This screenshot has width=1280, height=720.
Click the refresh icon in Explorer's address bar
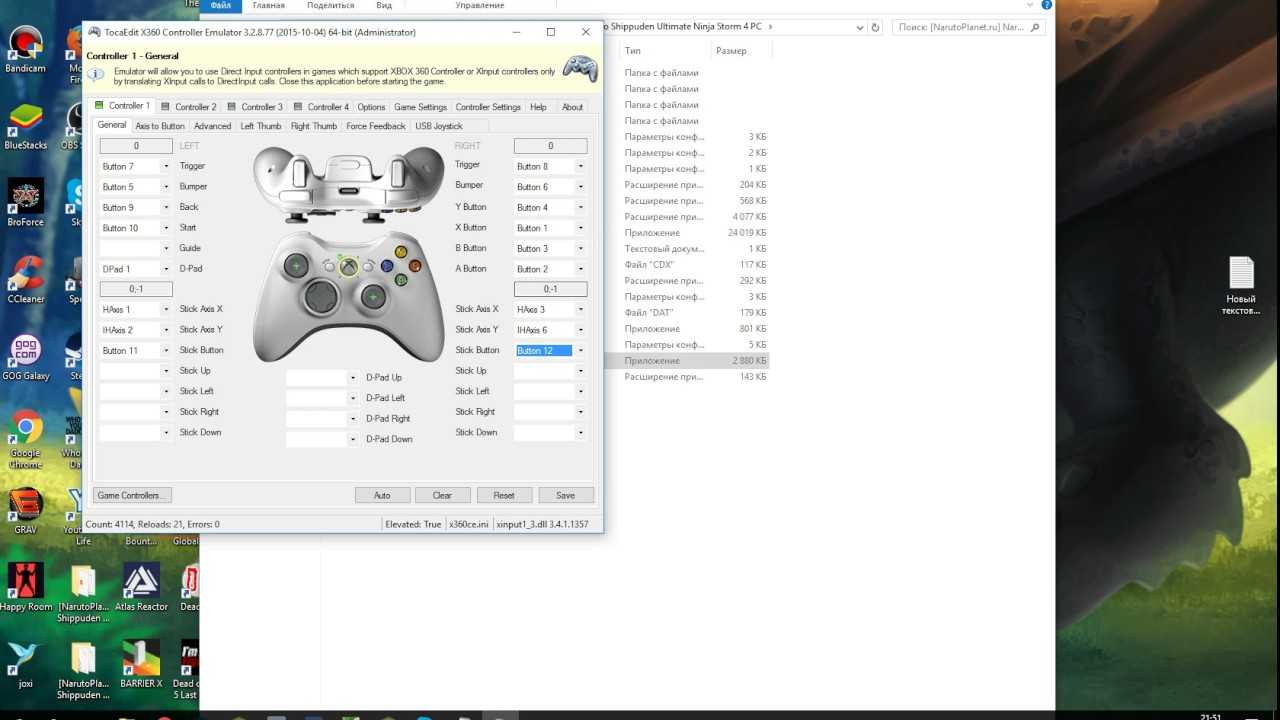pos(876,28)
